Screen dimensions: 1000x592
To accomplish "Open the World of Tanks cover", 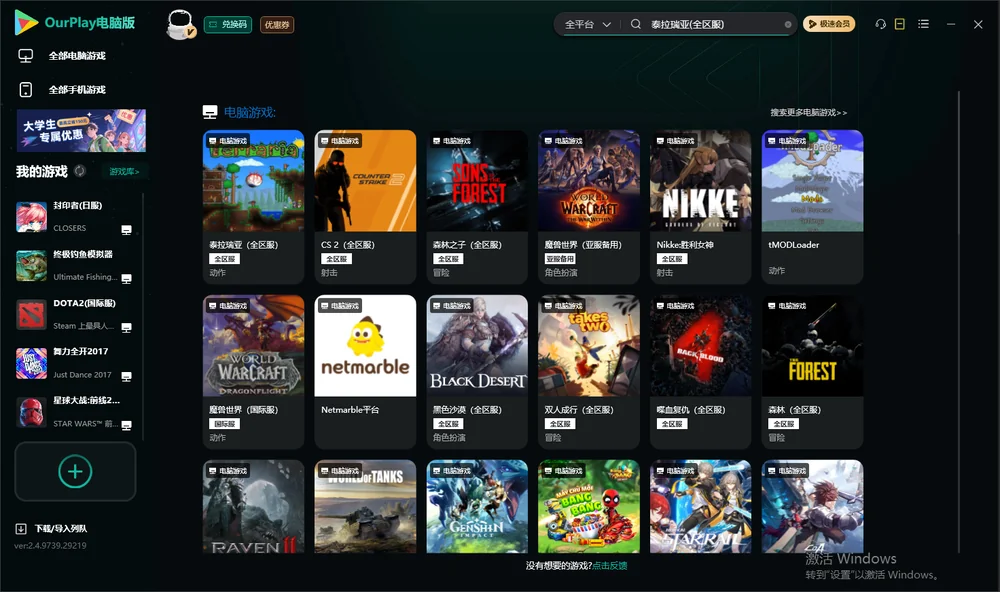I will click(x=365, y=507).
